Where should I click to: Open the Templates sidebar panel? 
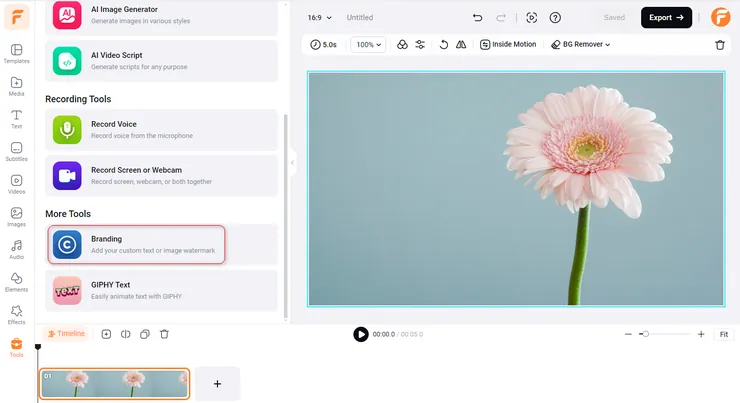(16, 54)
